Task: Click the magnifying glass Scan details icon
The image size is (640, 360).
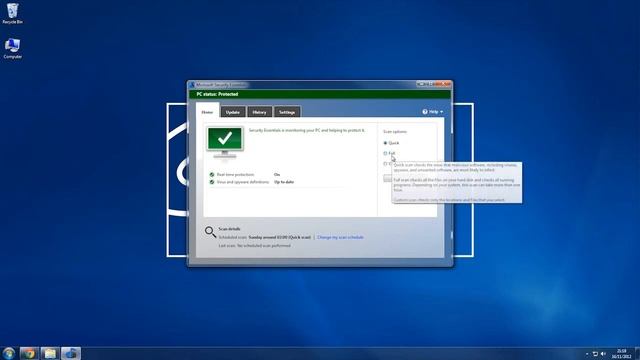Action: (x=210, y=232)
